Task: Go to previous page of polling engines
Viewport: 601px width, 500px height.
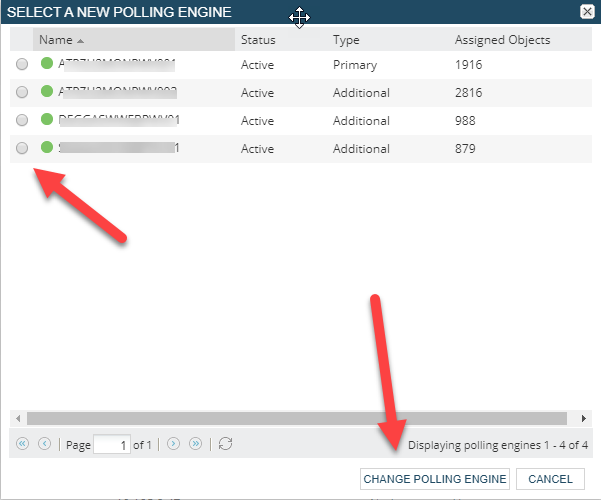Action: tap(44, 444)
